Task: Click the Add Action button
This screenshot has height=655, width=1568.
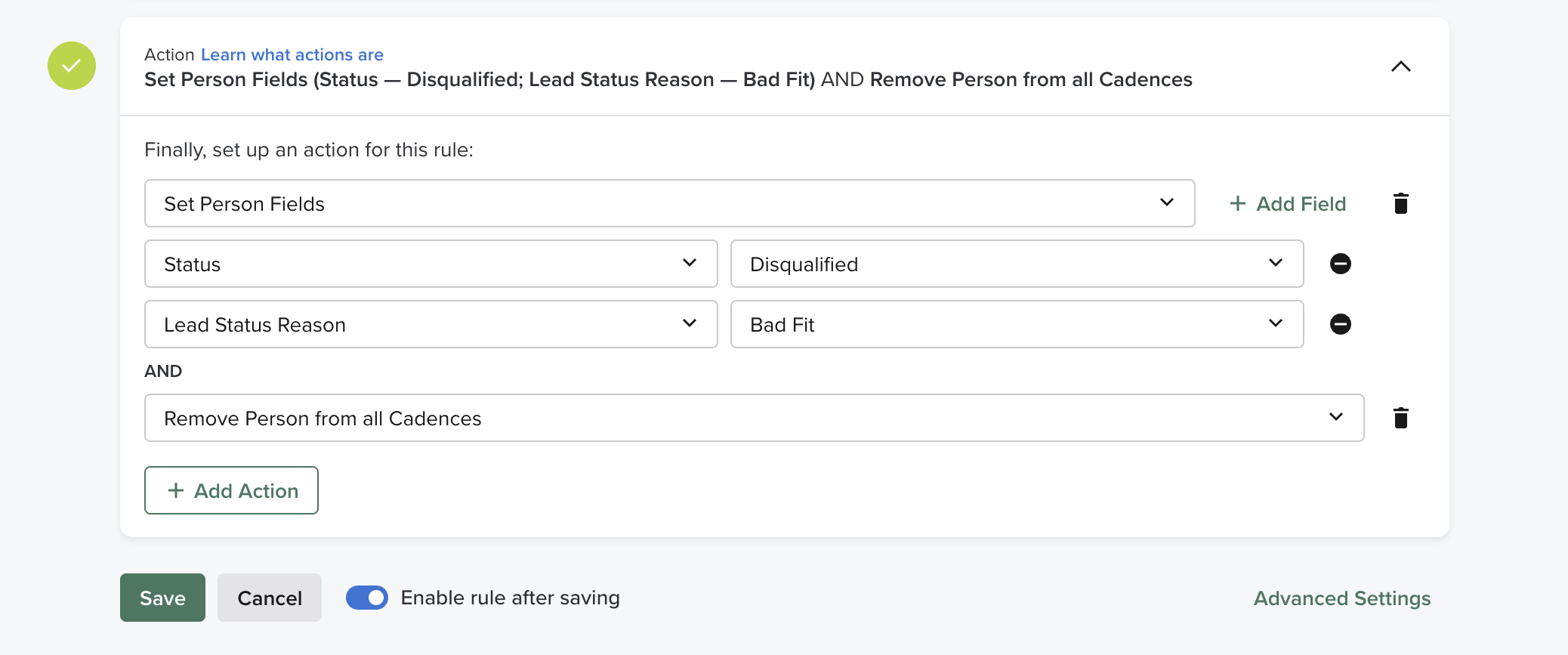Action: [231, 490]
